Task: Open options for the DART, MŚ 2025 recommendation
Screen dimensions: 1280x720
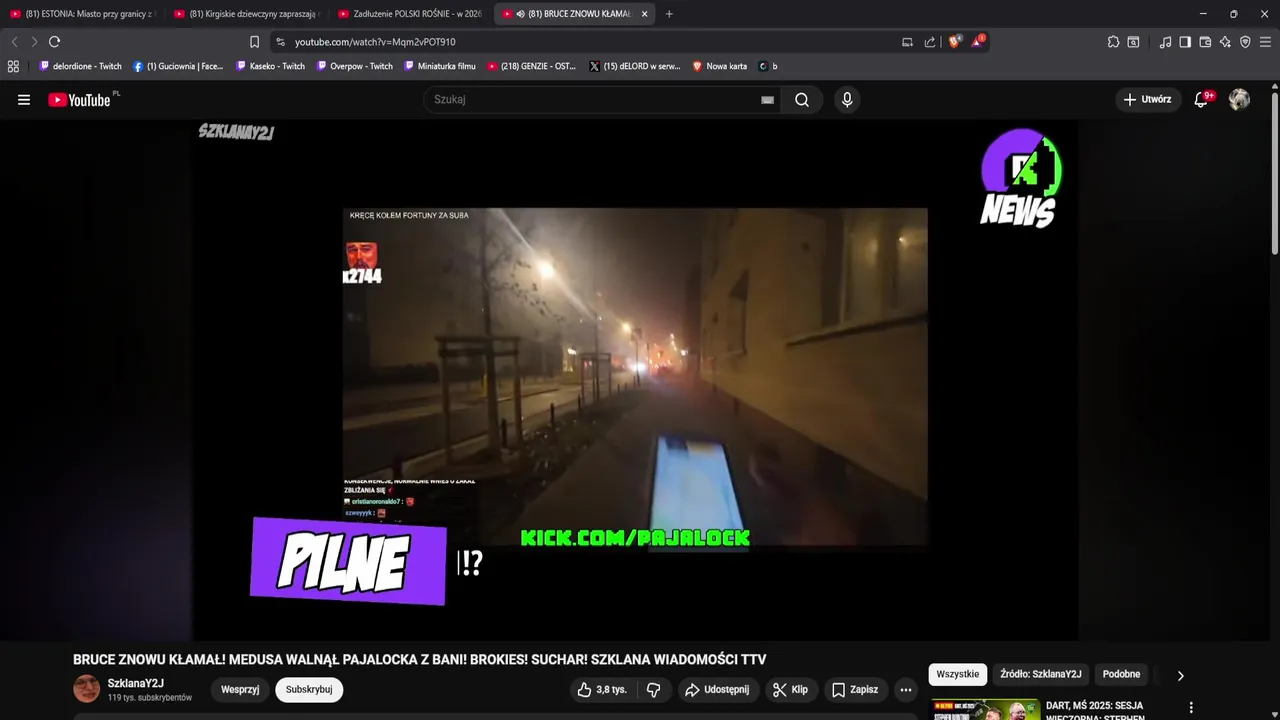Action: [x=1190, y=708]
